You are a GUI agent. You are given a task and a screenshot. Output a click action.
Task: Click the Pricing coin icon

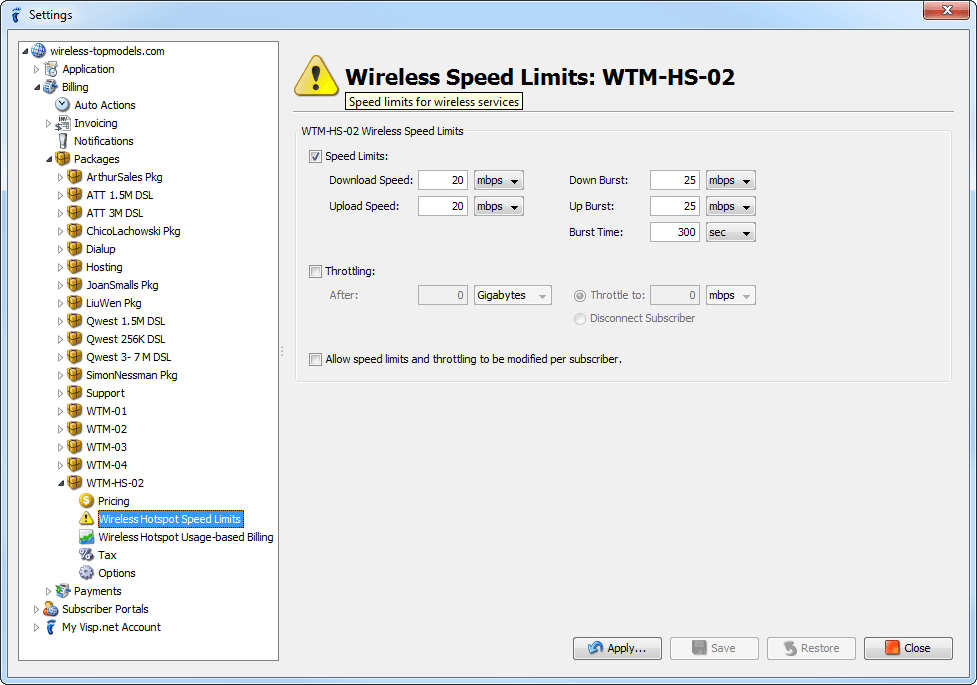[x=86, y=501]
